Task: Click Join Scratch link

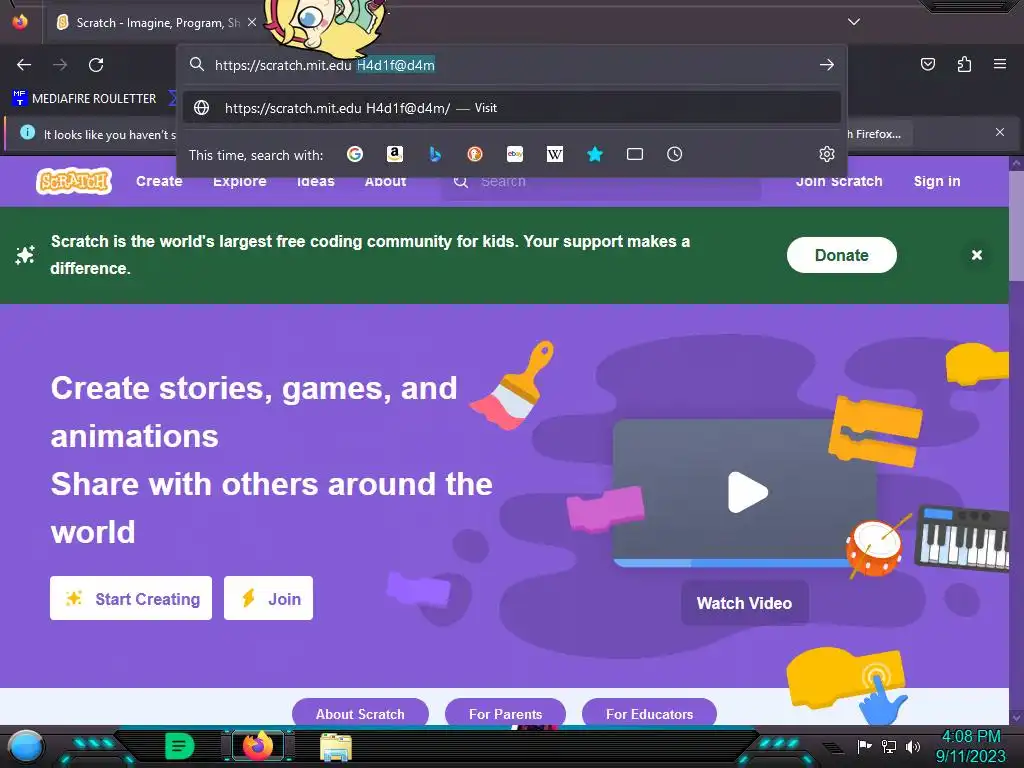Action: click(839, 182)
